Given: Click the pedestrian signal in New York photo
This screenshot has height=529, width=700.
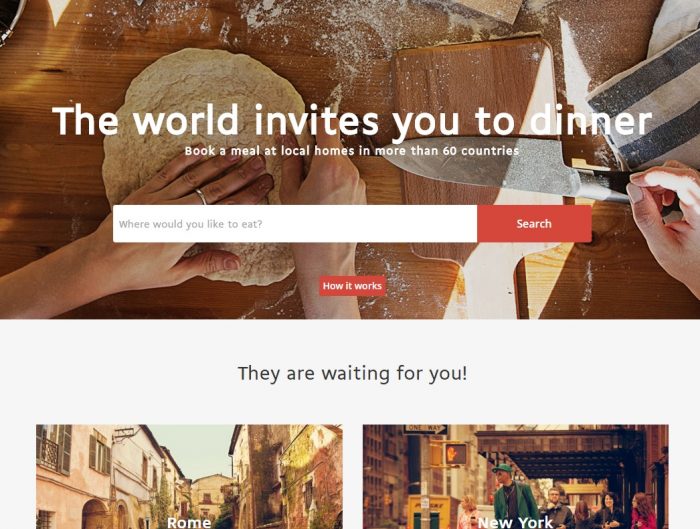Looking at the screenshot, I should point(455,454).
